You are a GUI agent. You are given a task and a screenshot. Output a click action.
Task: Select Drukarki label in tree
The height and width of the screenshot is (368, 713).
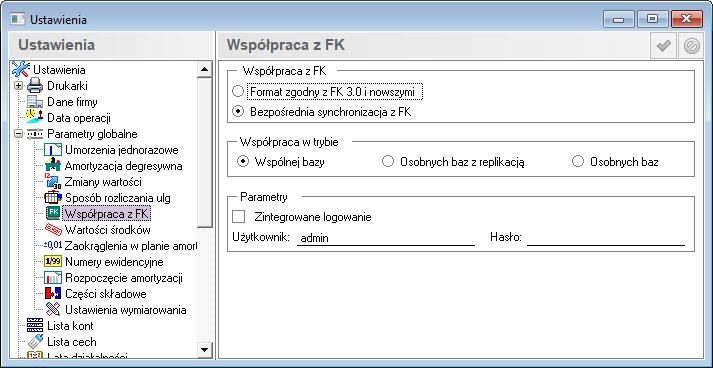click(67, 86)
